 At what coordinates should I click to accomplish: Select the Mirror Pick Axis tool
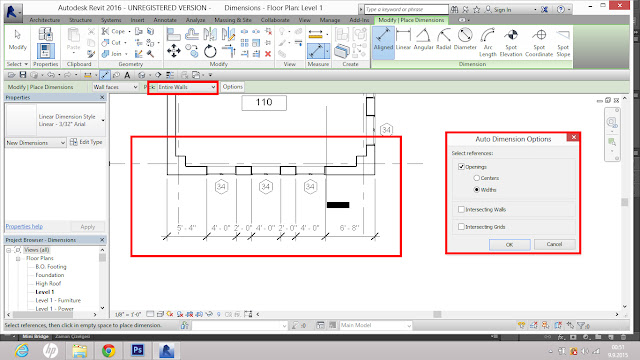click(x=210, y=34)
